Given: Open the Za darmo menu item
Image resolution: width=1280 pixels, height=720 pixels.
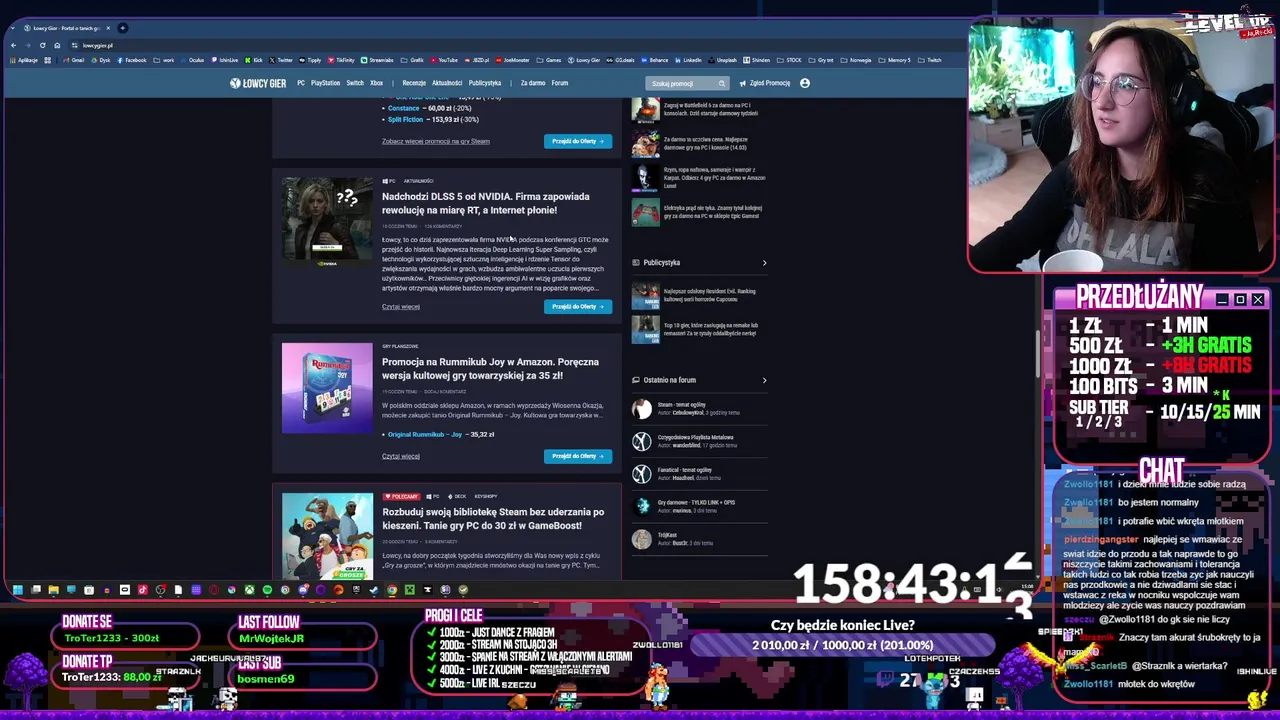Looking at the screenshot, I should (533, 83).
